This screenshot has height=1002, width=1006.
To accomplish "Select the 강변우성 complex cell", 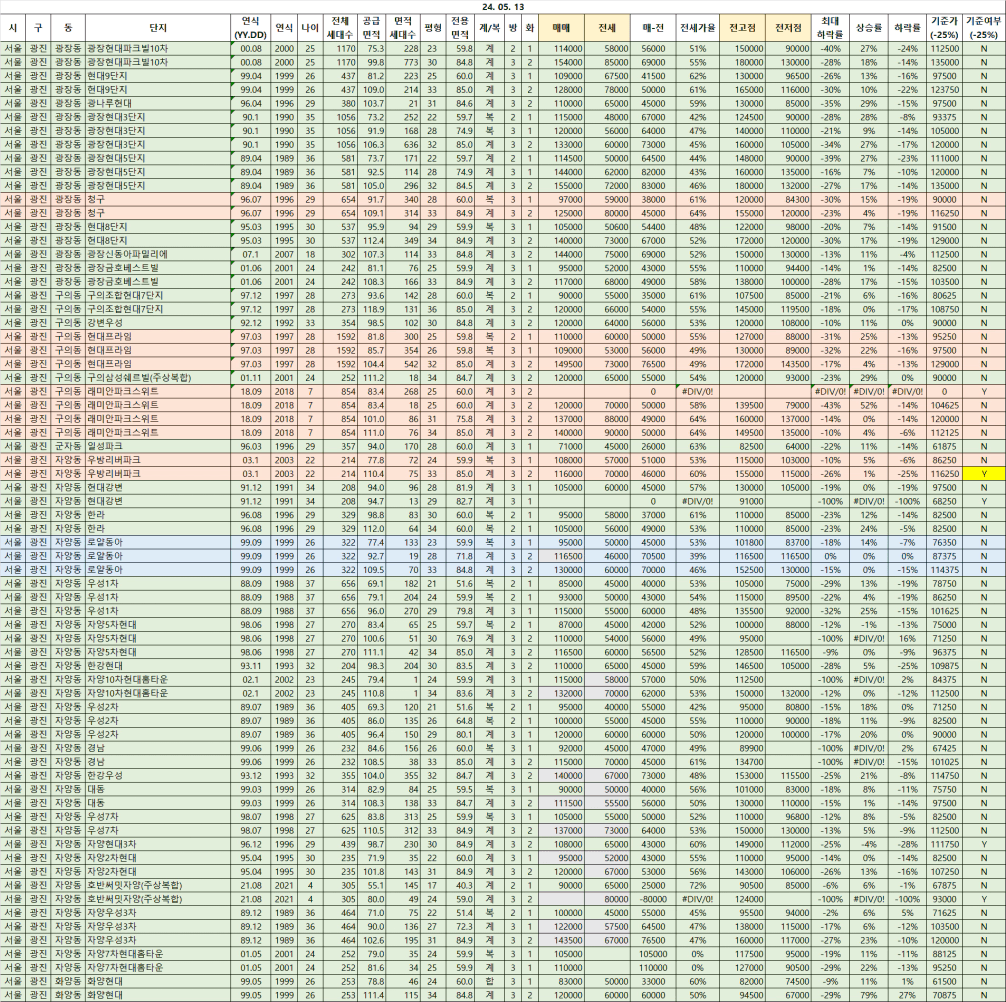I will pos(158,323).
